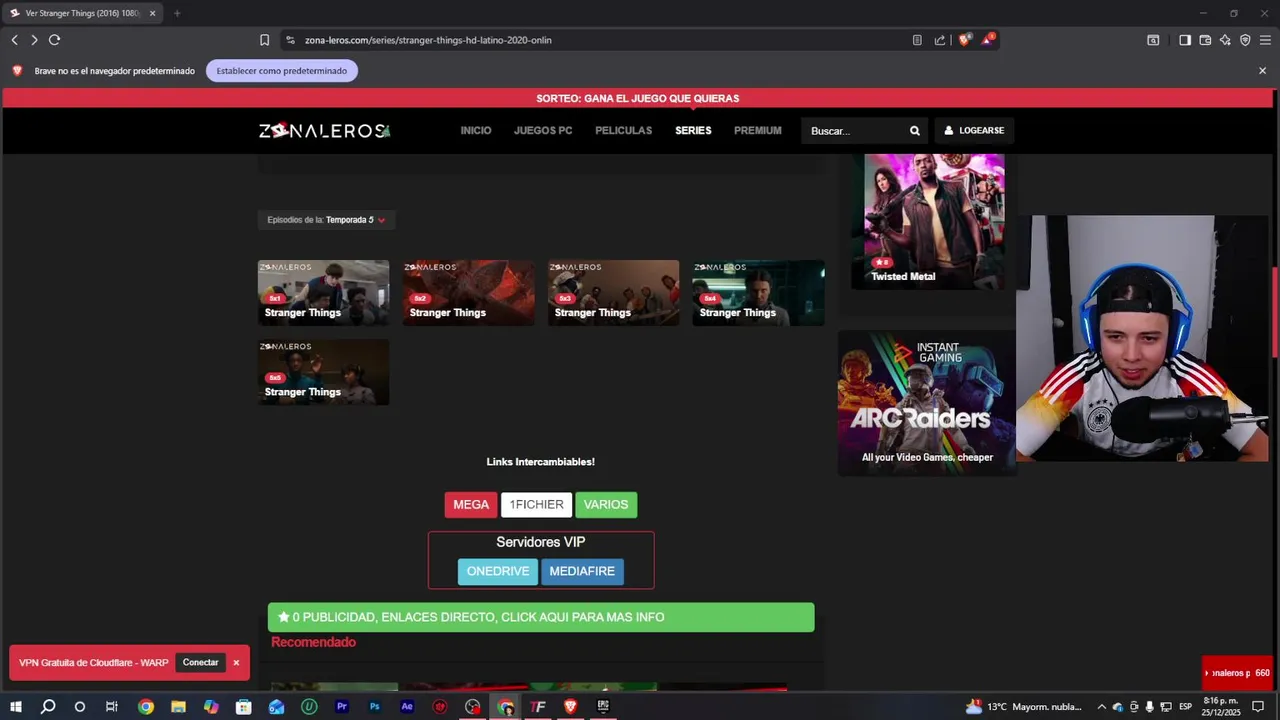
Task: Click the SORTEO giveaway red banner
Action: point(638,98)
